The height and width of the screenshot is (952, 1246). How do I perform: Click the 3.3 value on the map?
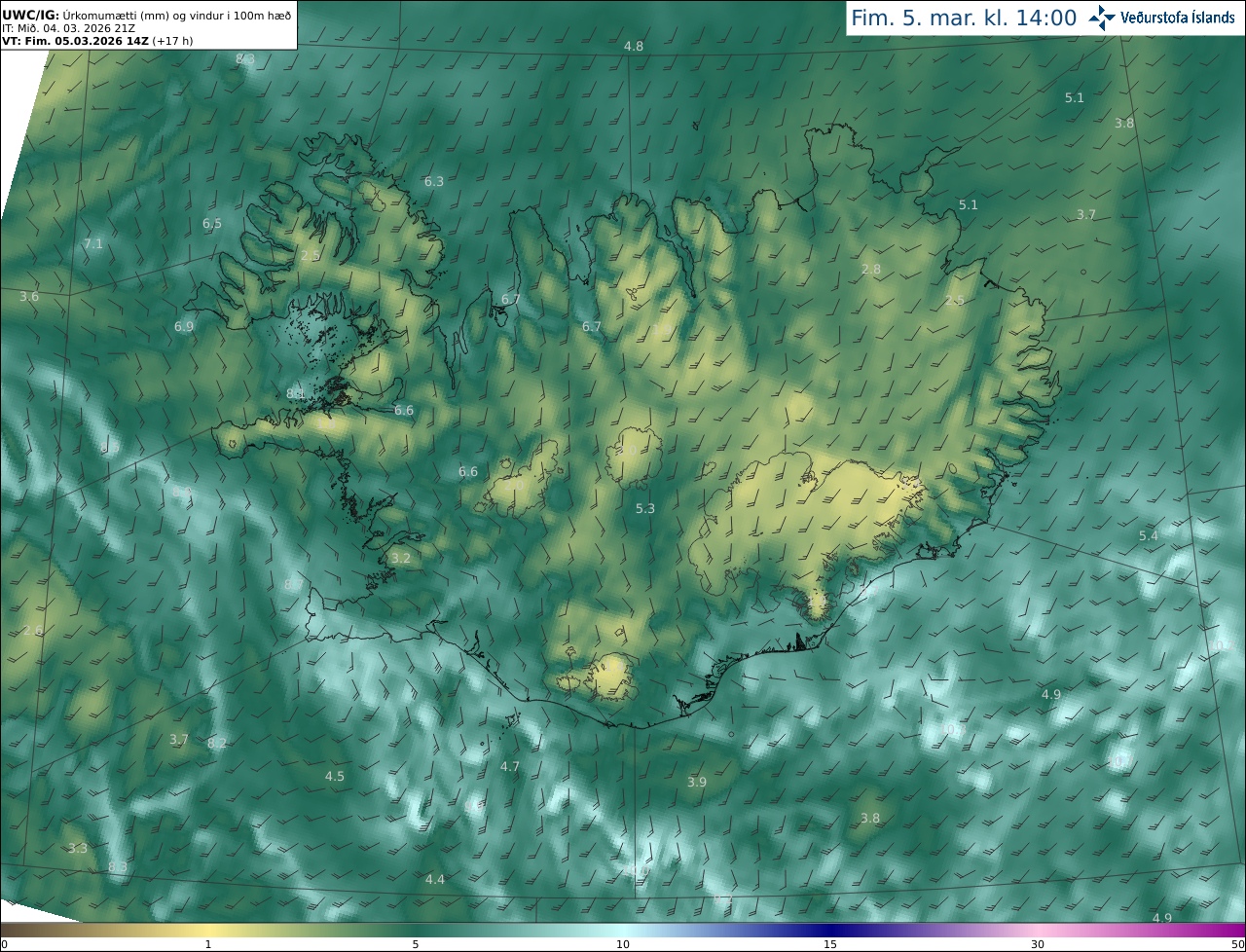(78, 849)
